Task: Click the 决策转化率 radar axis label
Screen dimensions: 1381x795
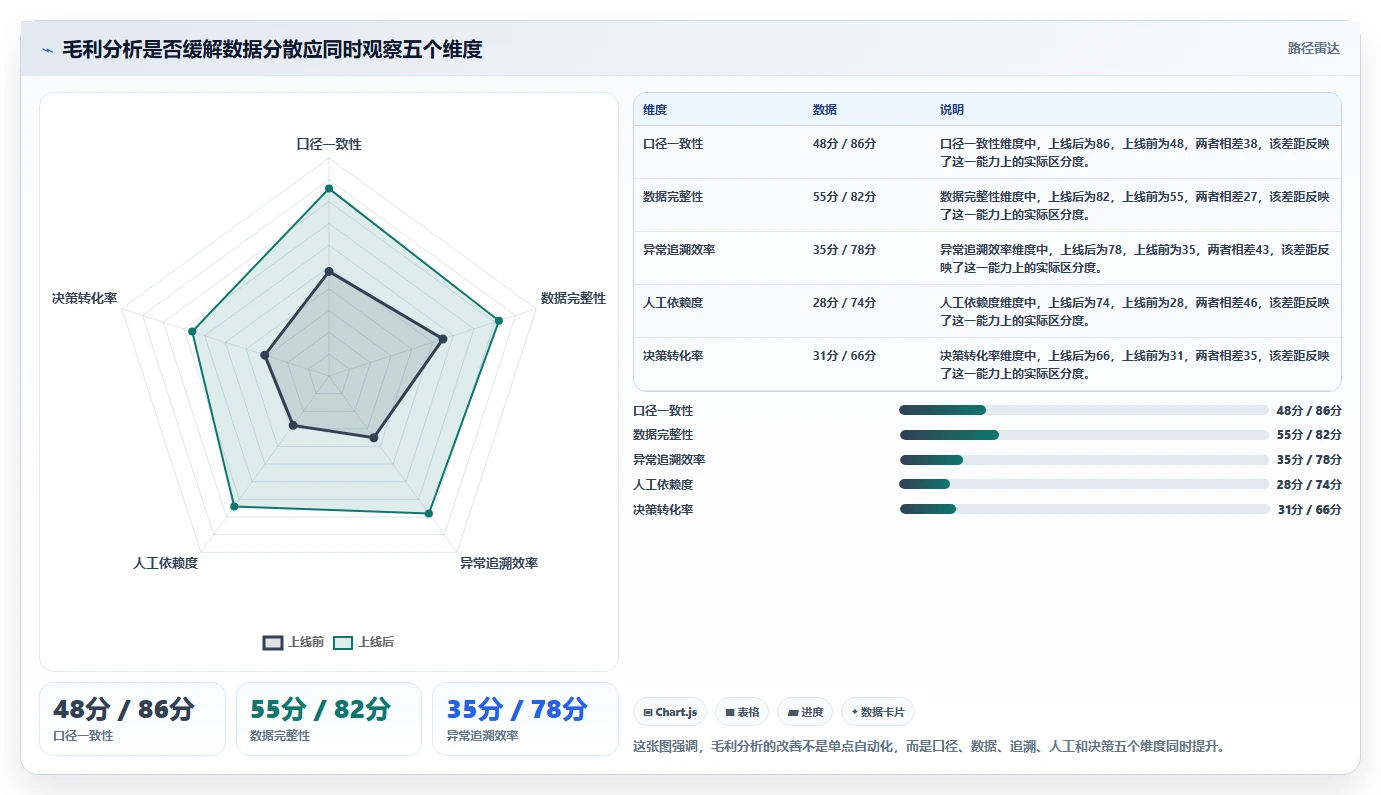Action: [x=85, y=298]
